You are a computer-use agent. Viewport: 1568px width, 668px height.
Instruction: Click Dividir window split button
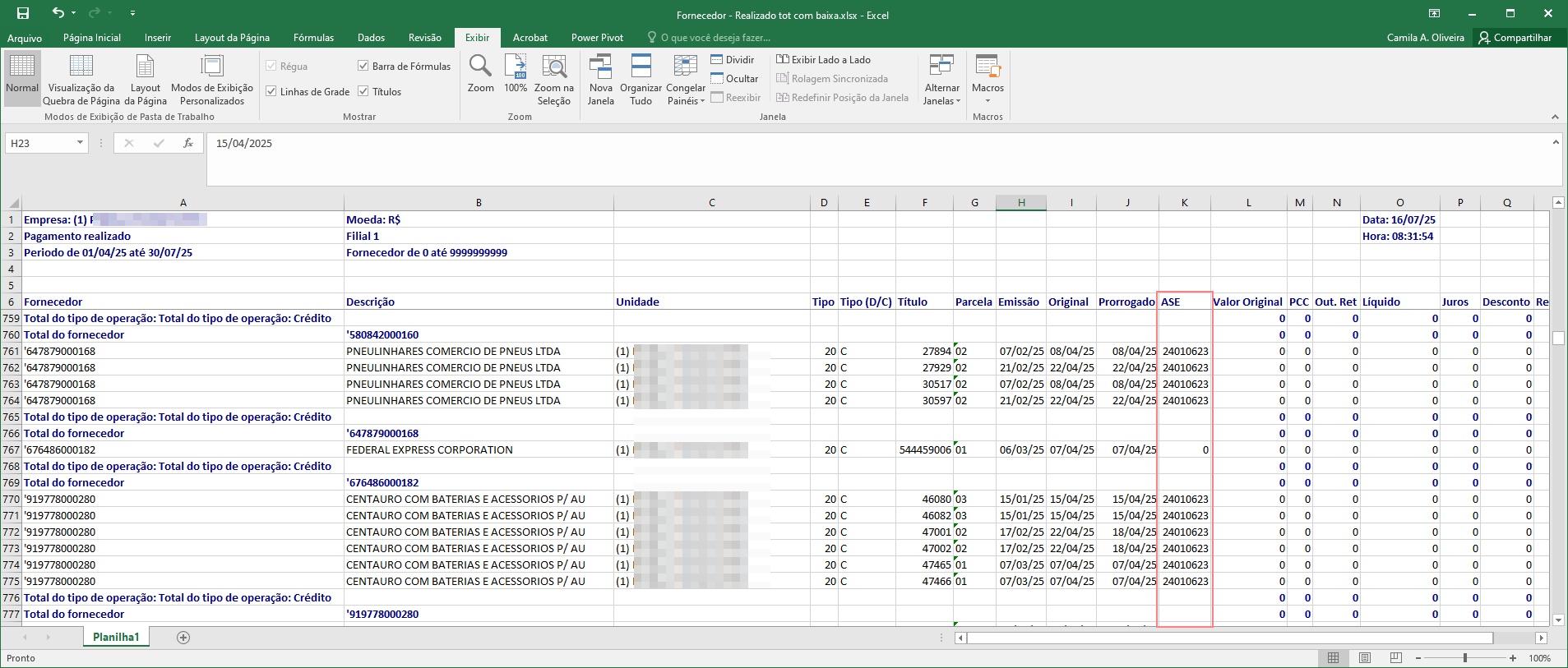click(733, 59)
